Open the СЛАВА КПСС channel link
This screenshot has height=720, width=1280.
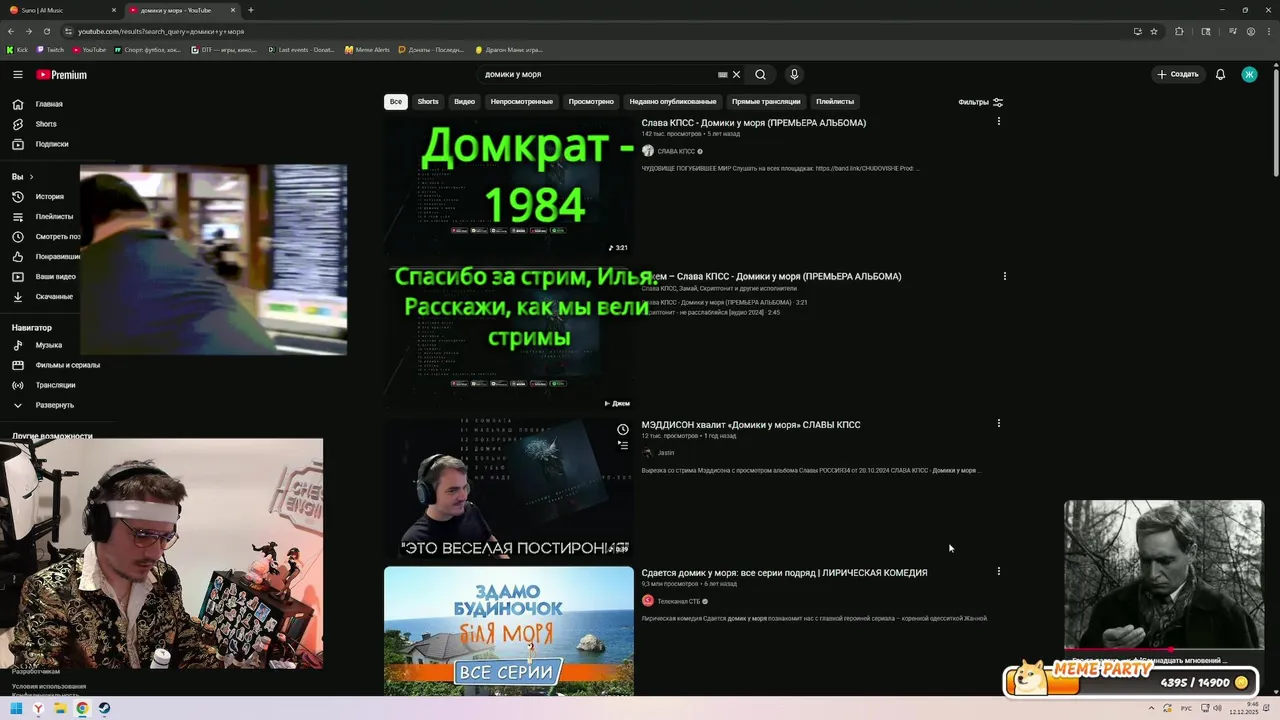676,151
